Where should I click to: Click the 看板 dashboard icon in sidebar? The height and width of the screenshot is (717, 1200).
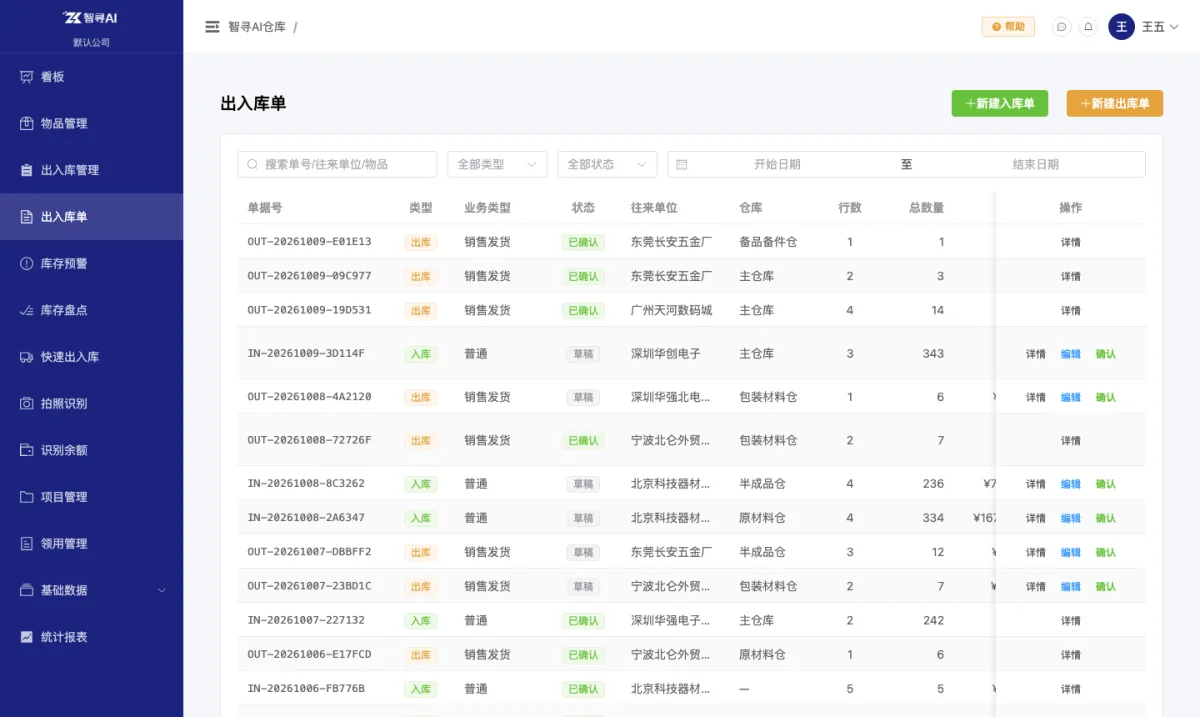[x=27, y=77]
